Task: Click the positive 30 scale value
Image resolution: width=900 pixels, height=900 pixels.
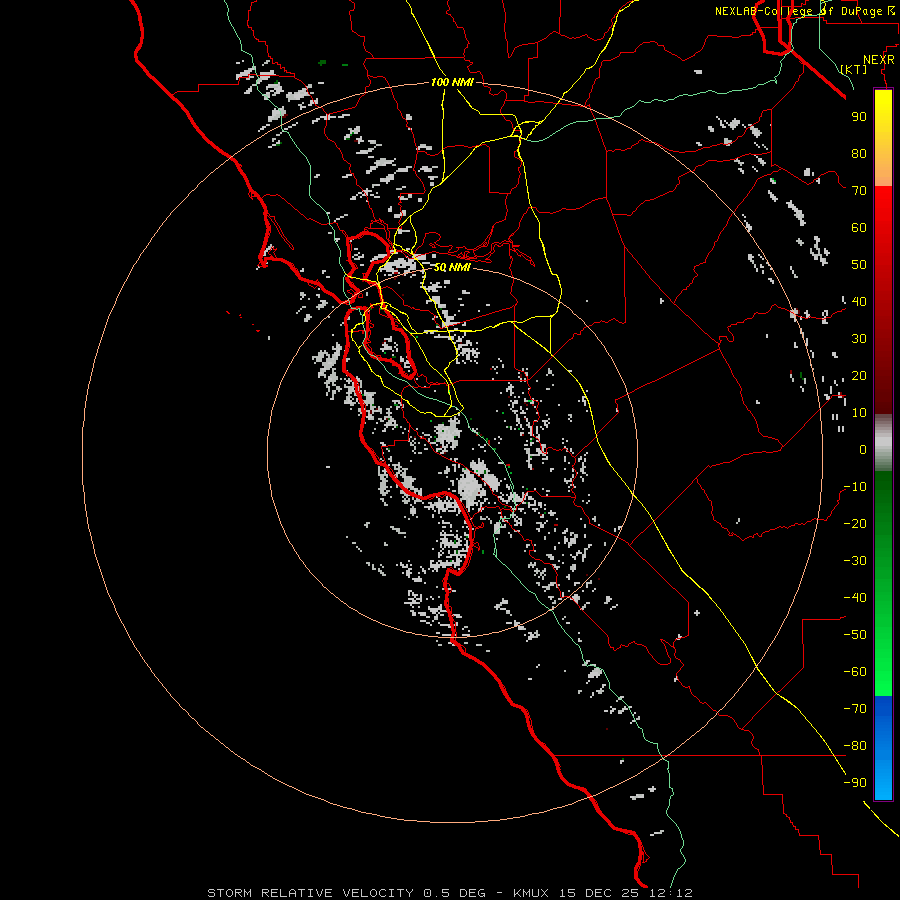Action: click(859, 339)
